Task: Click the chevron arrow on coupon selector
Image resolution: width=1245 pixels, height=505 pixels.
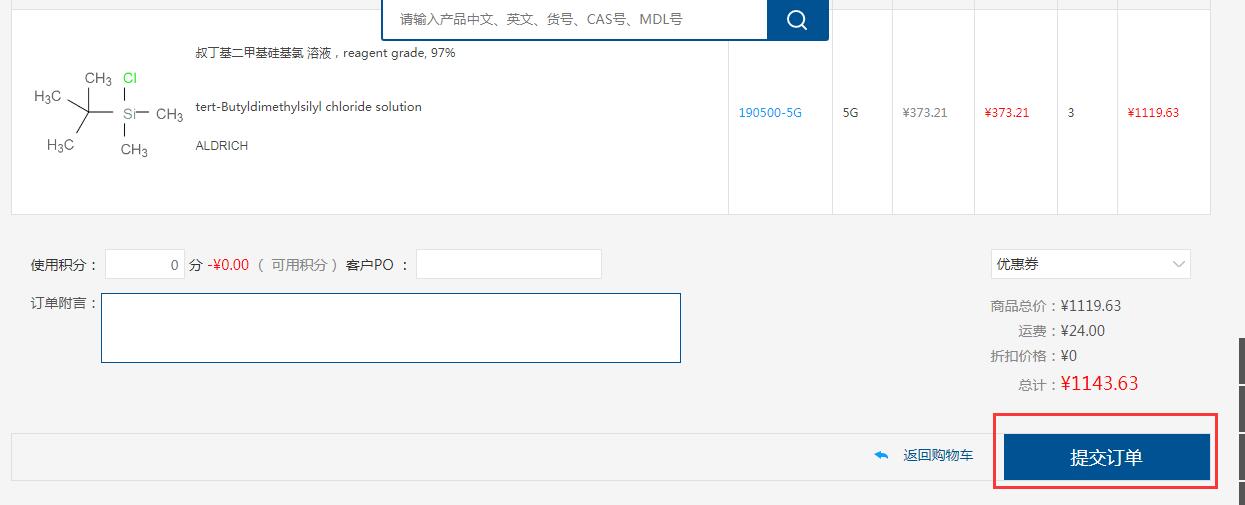Action: 1177,264
